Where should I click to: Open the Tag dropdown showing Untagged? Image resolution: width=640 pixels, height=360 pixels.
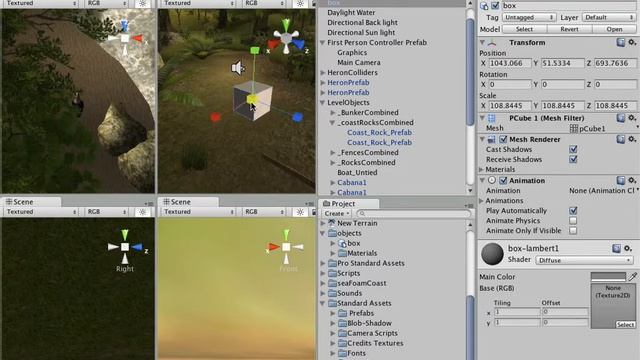click(529, 18)
